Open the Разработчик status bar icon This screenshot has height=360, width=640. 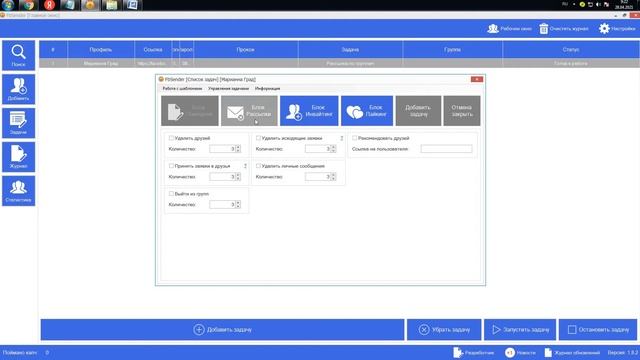coord(458,353)
